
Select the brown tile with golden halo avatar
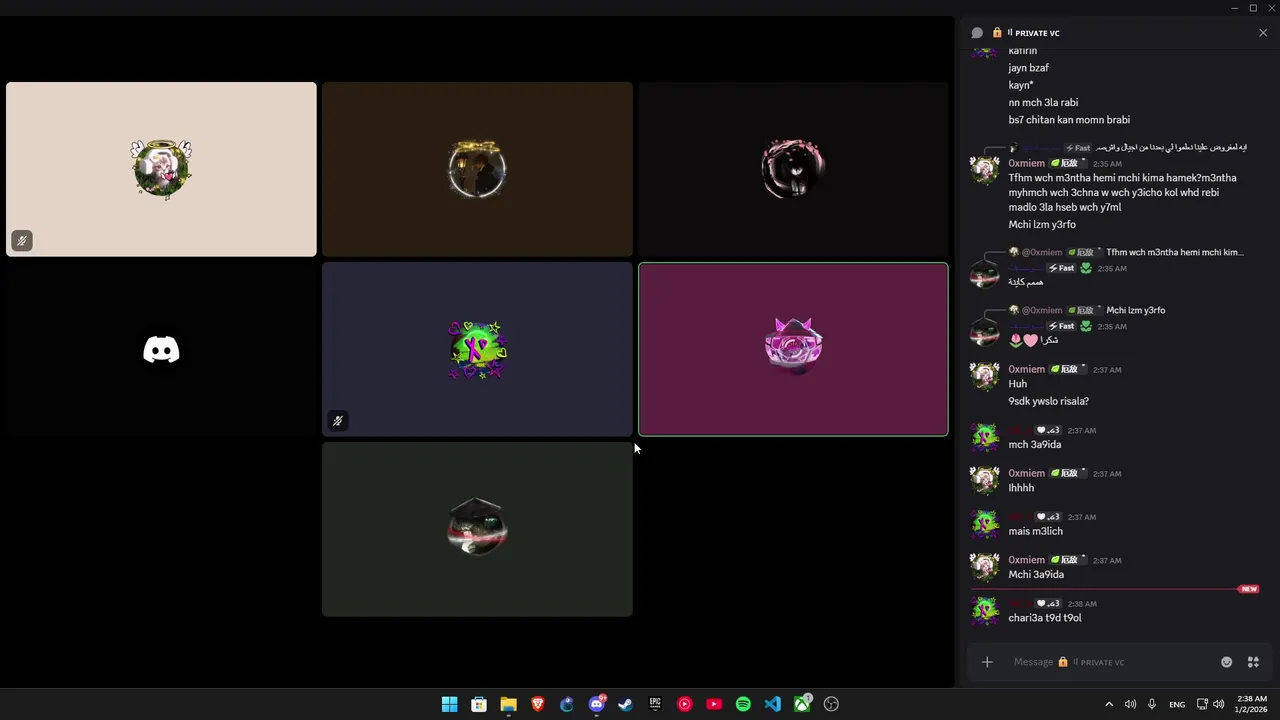[x=477, y=169]
